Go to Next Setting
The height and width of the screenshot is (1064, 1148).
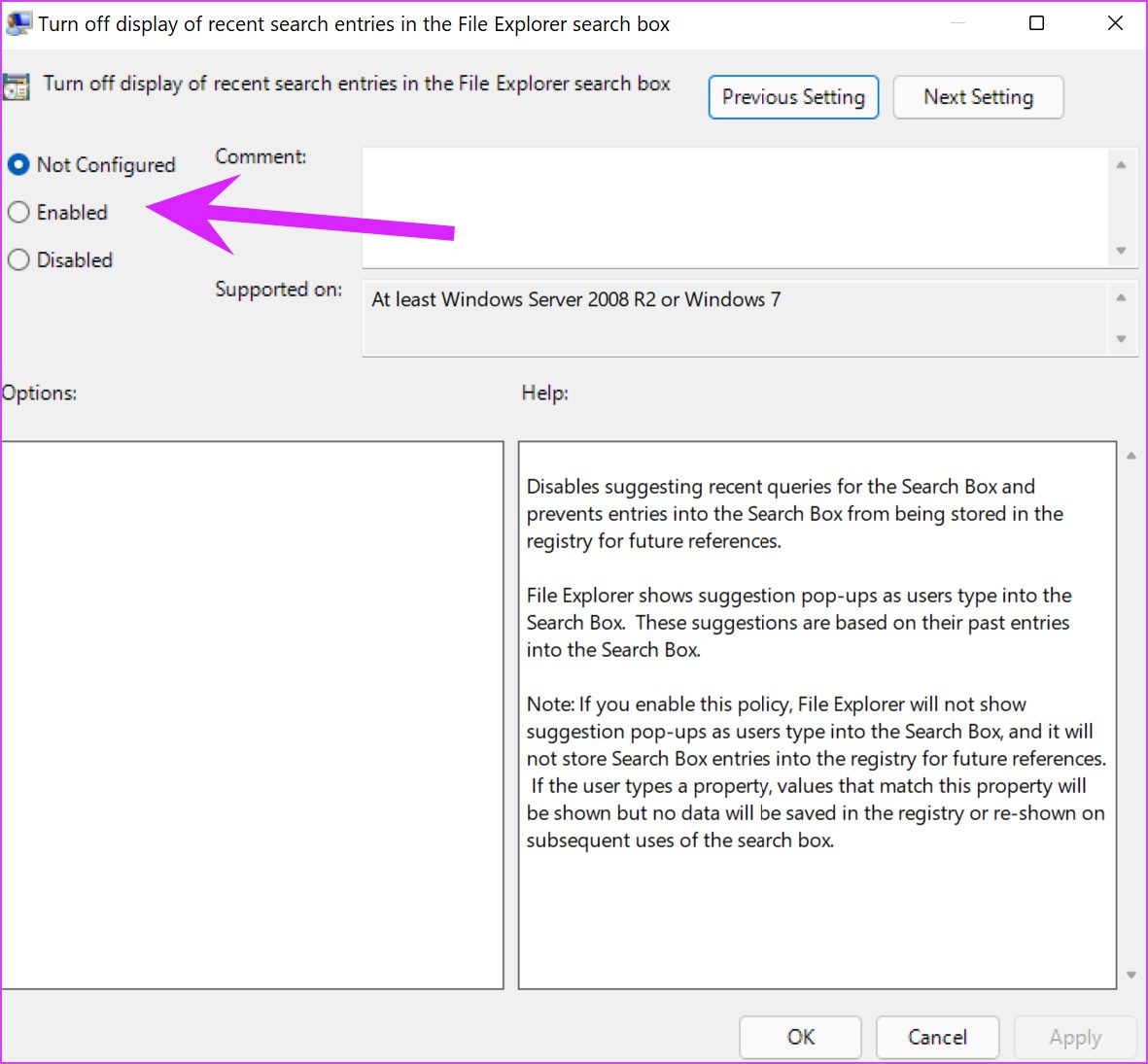(x=978, y=96)
